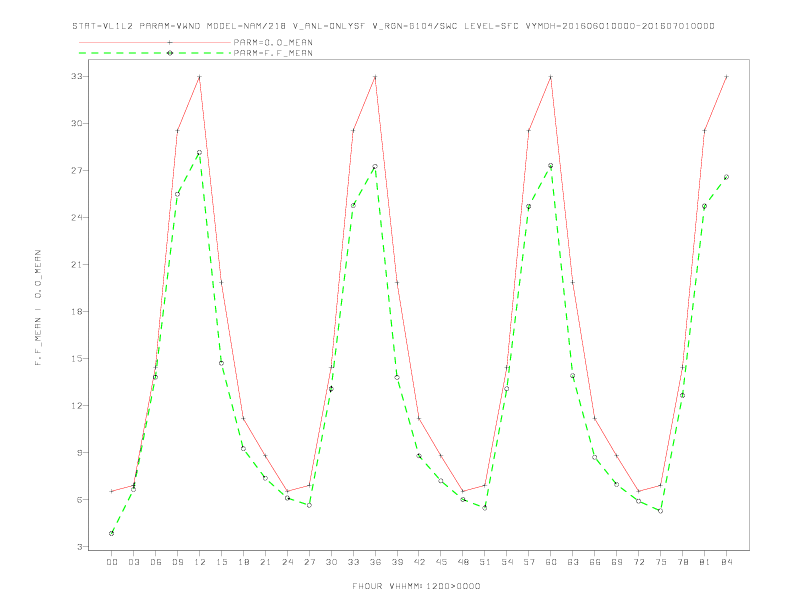The image size is (792, 612).
Task: Select red peak data point at hour 60
Action: coord(551,77)
